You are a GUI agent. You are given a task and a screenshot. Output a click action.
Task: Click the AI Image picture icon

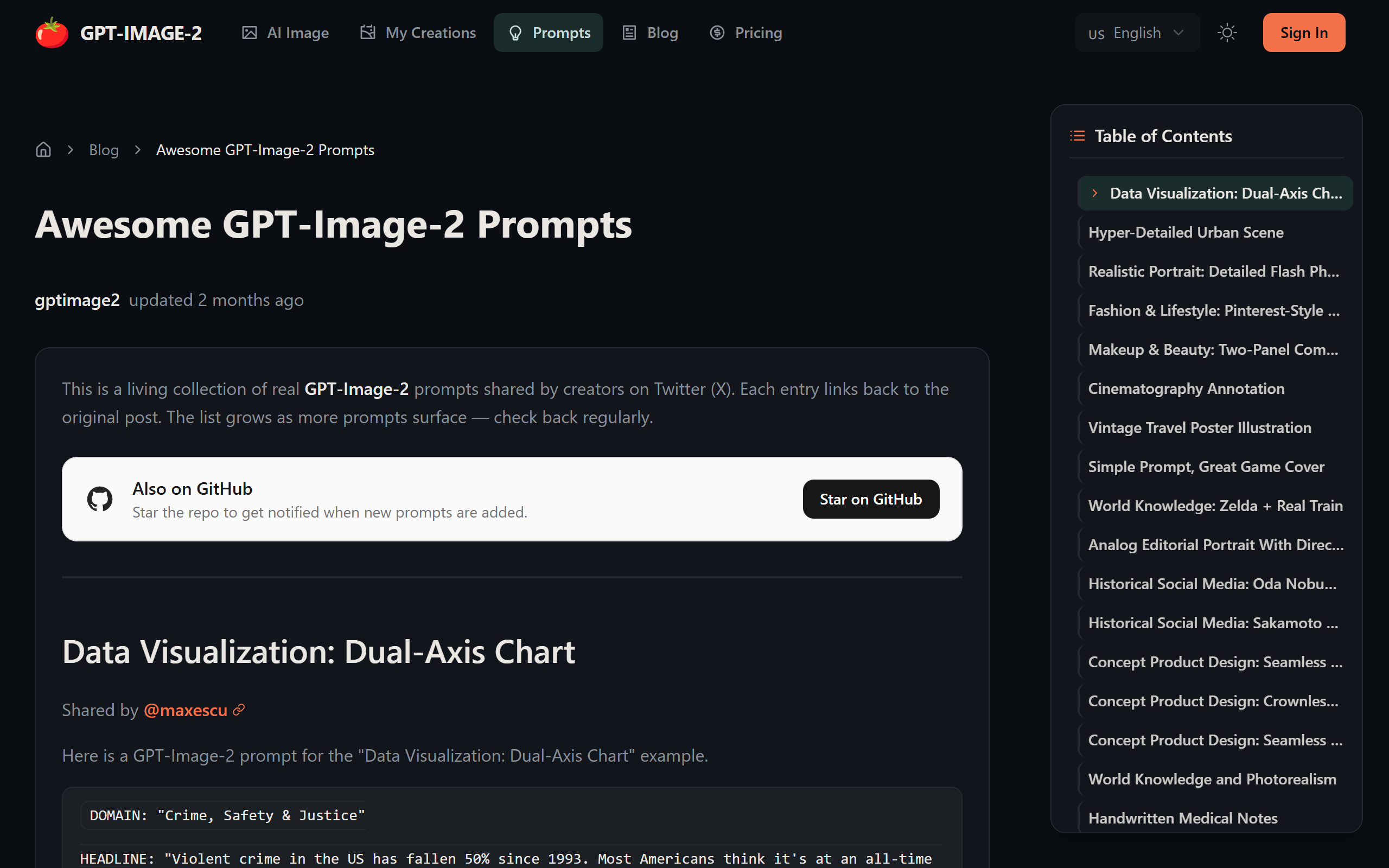click(249, 33)
